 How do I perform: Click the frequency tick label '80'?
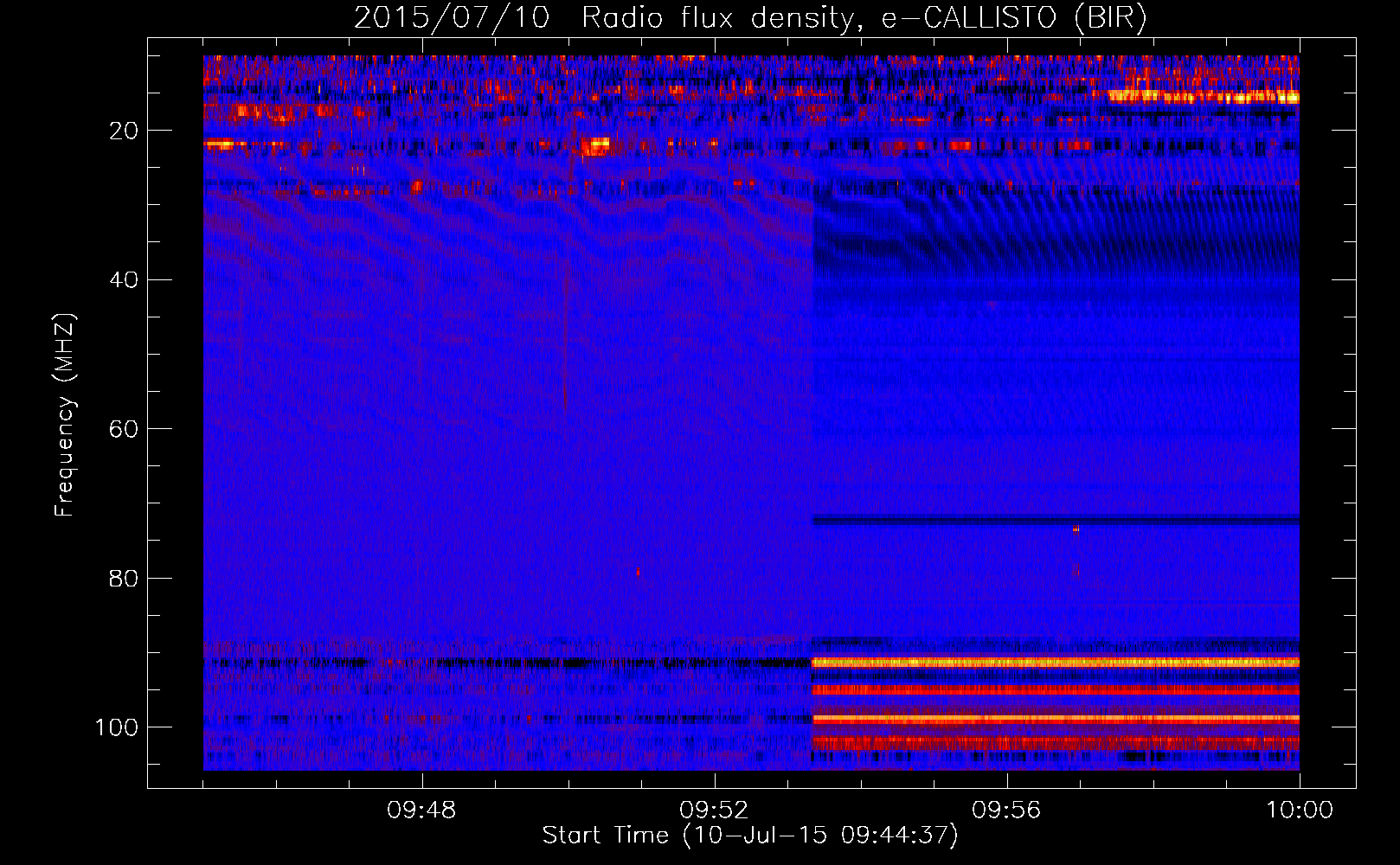pyautogui.click(x=125, y=578)
